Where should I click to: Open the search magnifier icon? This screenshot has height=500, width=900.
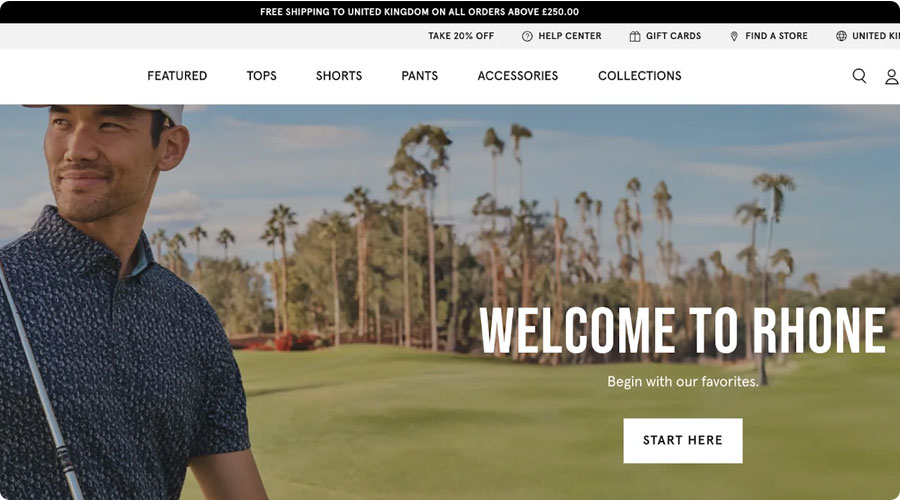pos(859,76)
